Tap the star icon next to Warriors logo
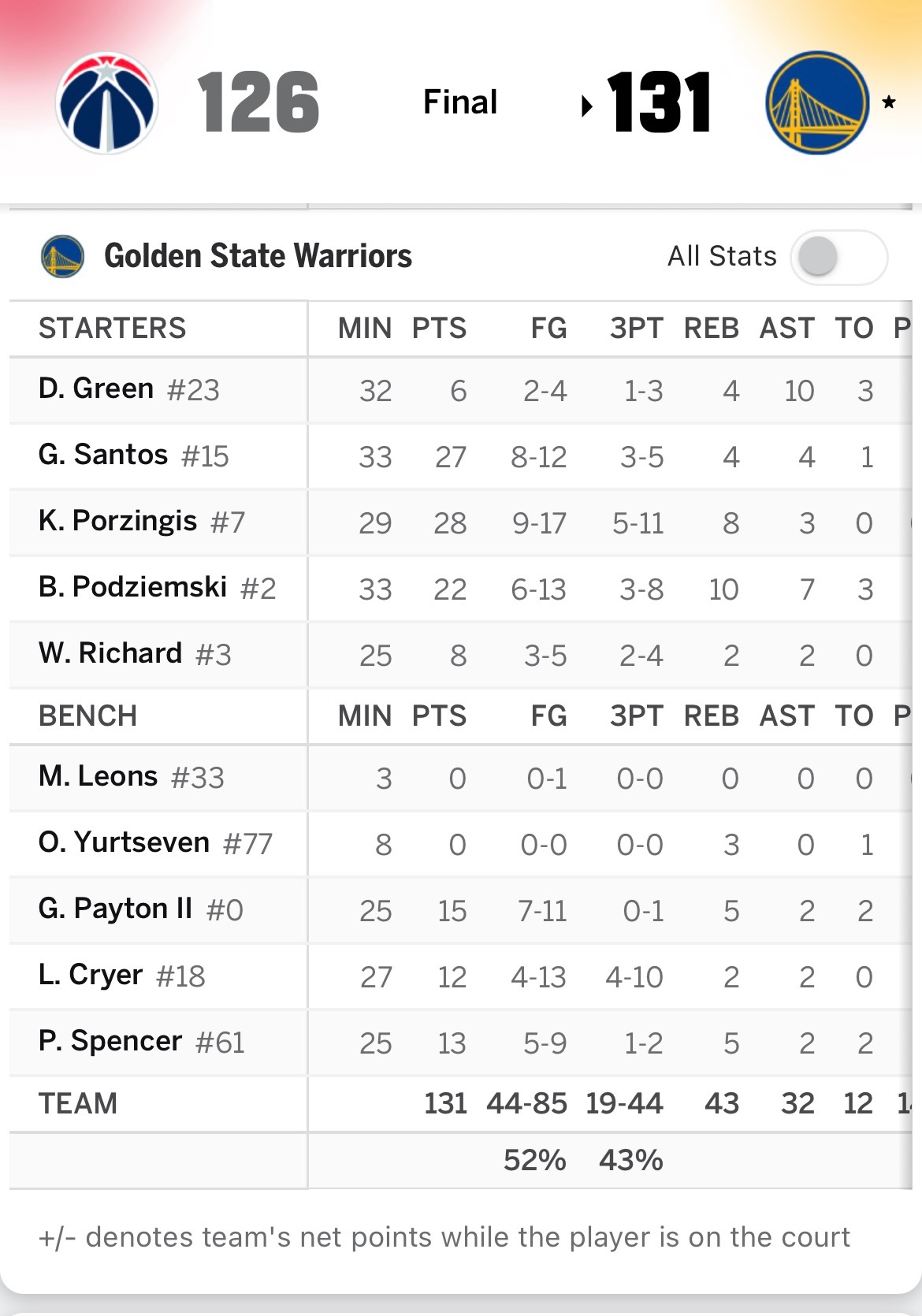This screenshot has width=922, height=1316. tap(889, 102)
